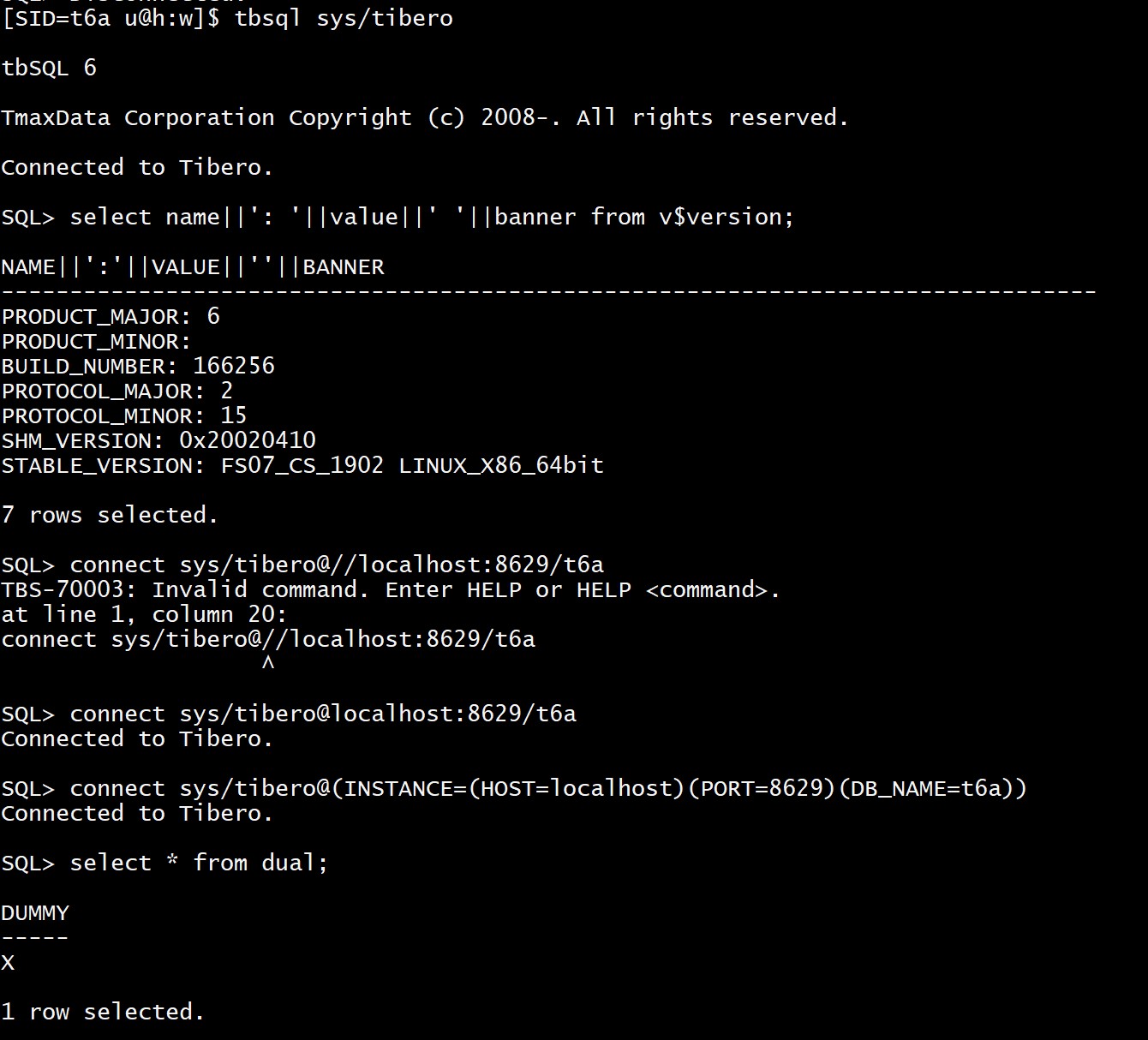
Task: Click the NAME||VALUE||BANNER column header
Action: (x=193, y=266)
